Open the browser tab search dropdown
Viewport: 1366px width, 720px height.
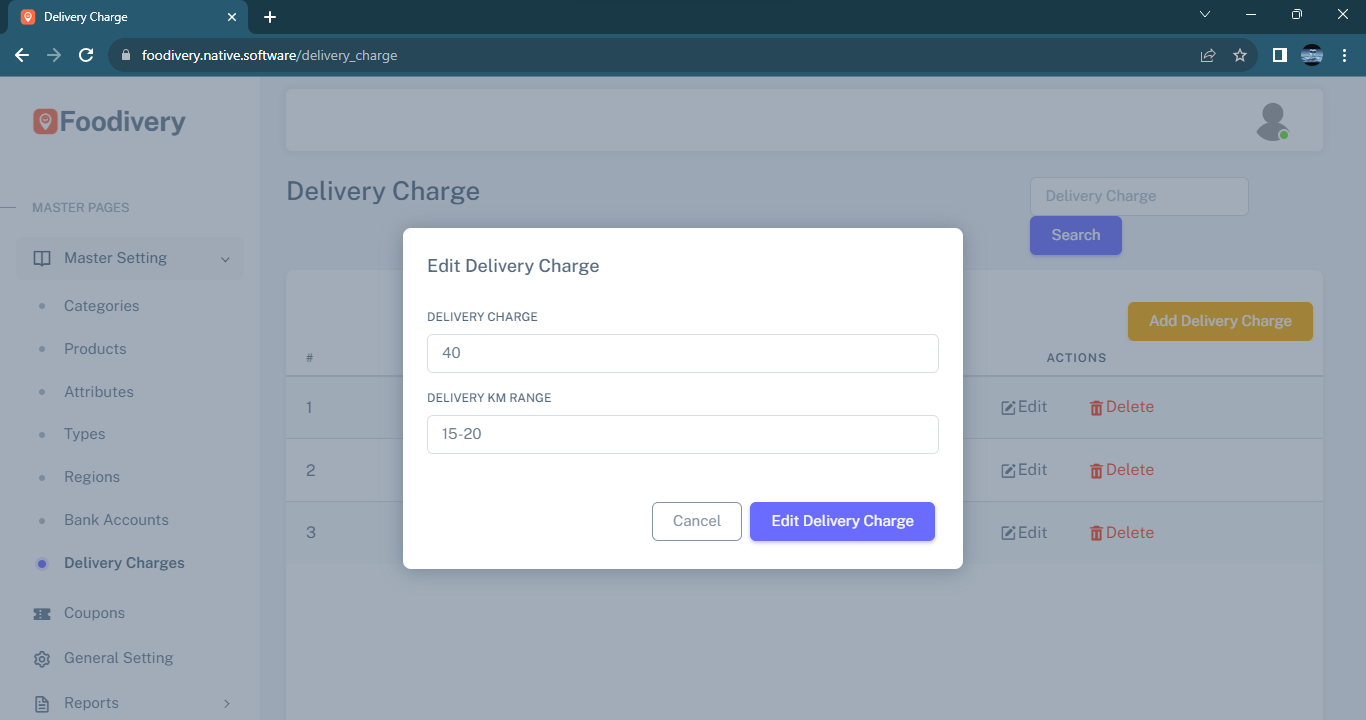pos(1205,15)
